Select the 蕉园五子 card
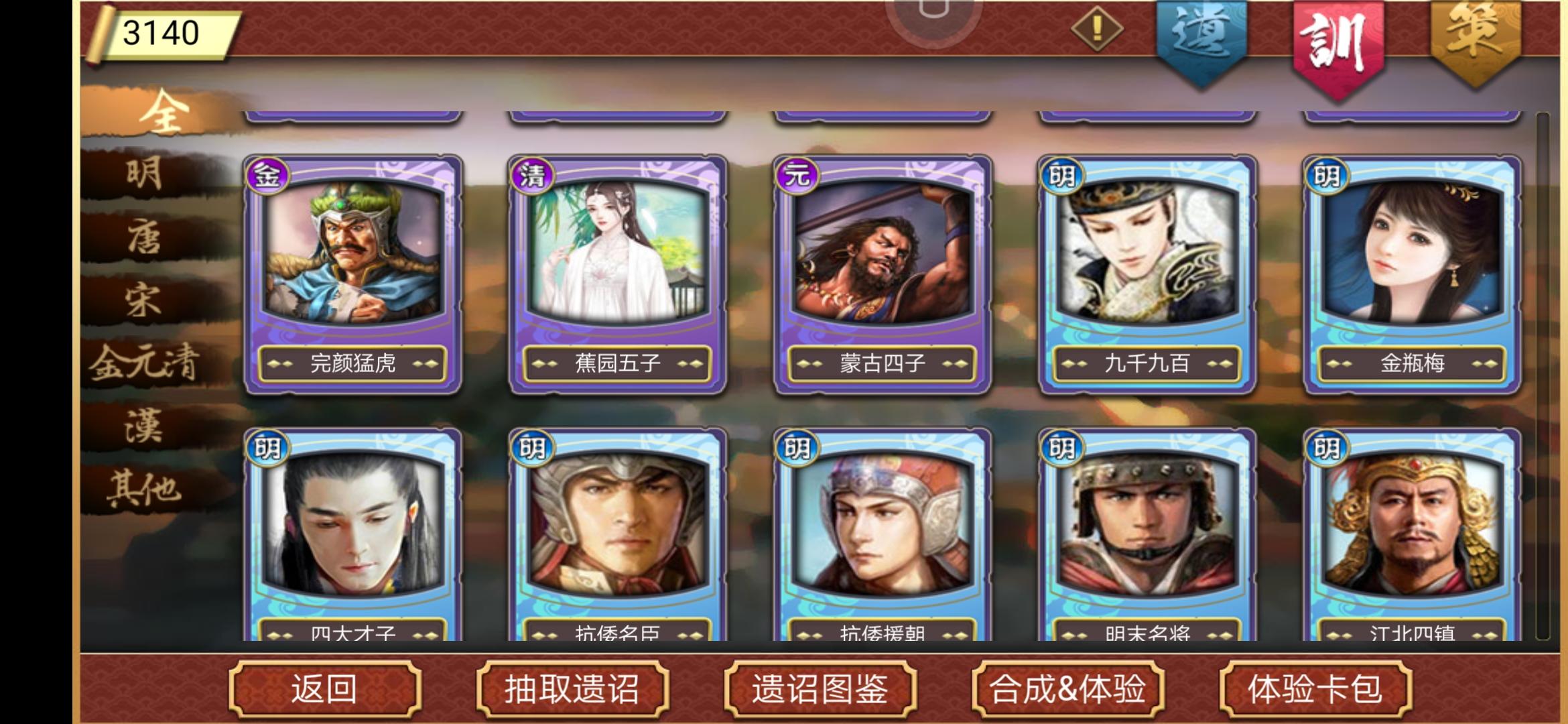Viewport: 1568px width, 724px height. tap(617, 275)
